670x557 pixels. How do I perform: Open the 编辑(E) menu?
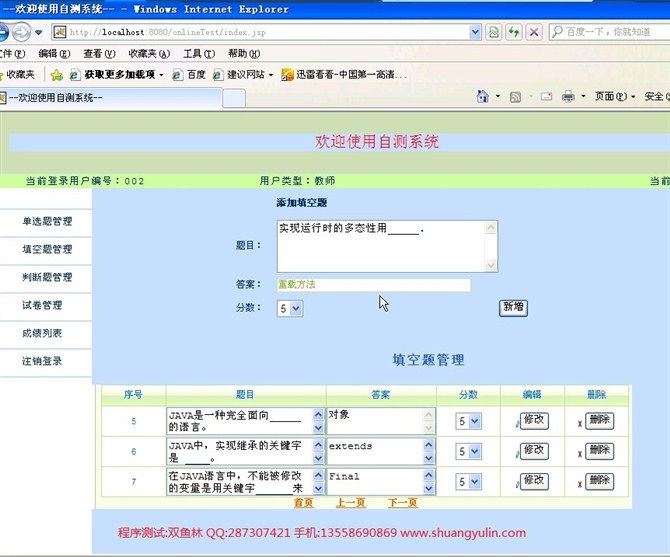(54, 54)
